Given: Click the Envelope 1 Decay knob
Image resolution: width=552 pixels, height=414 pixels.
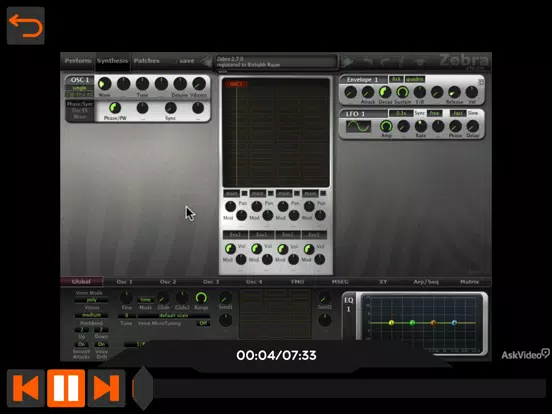Looking at the screenshot, I should pos(385,92).
